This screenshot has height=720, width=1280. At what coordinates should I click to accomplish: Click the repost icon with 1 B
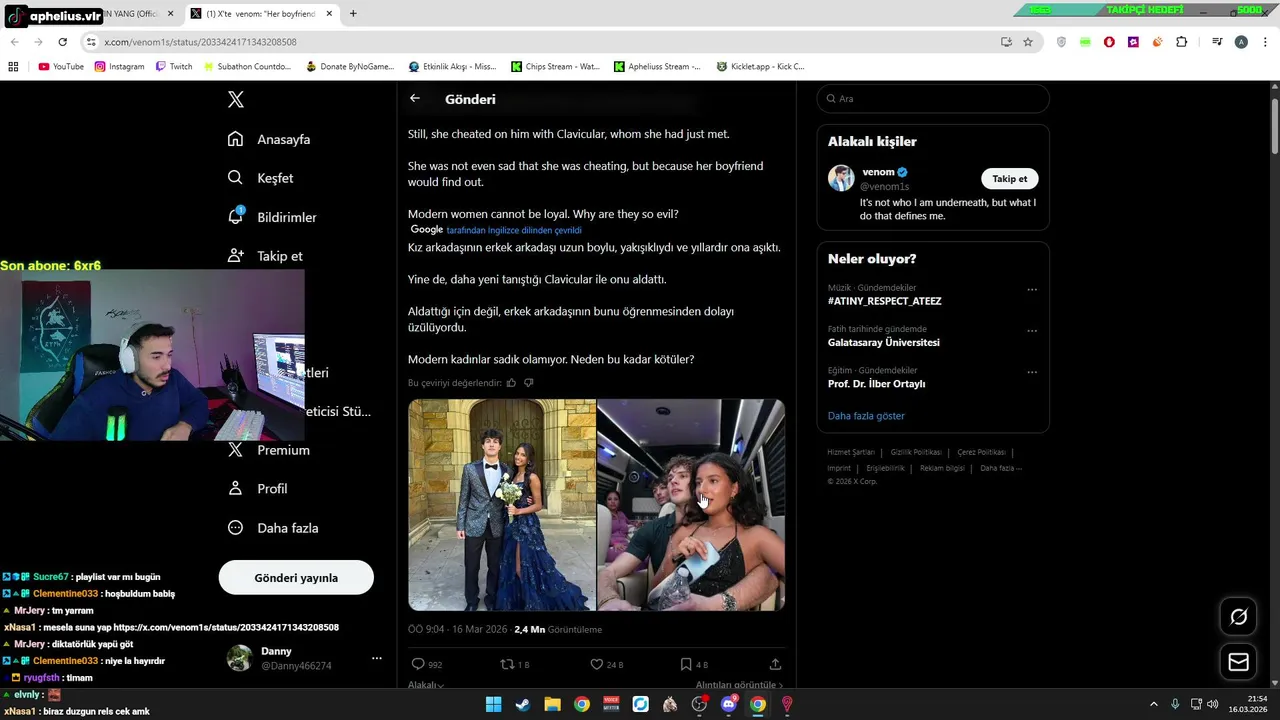click(x=507, y=664)
